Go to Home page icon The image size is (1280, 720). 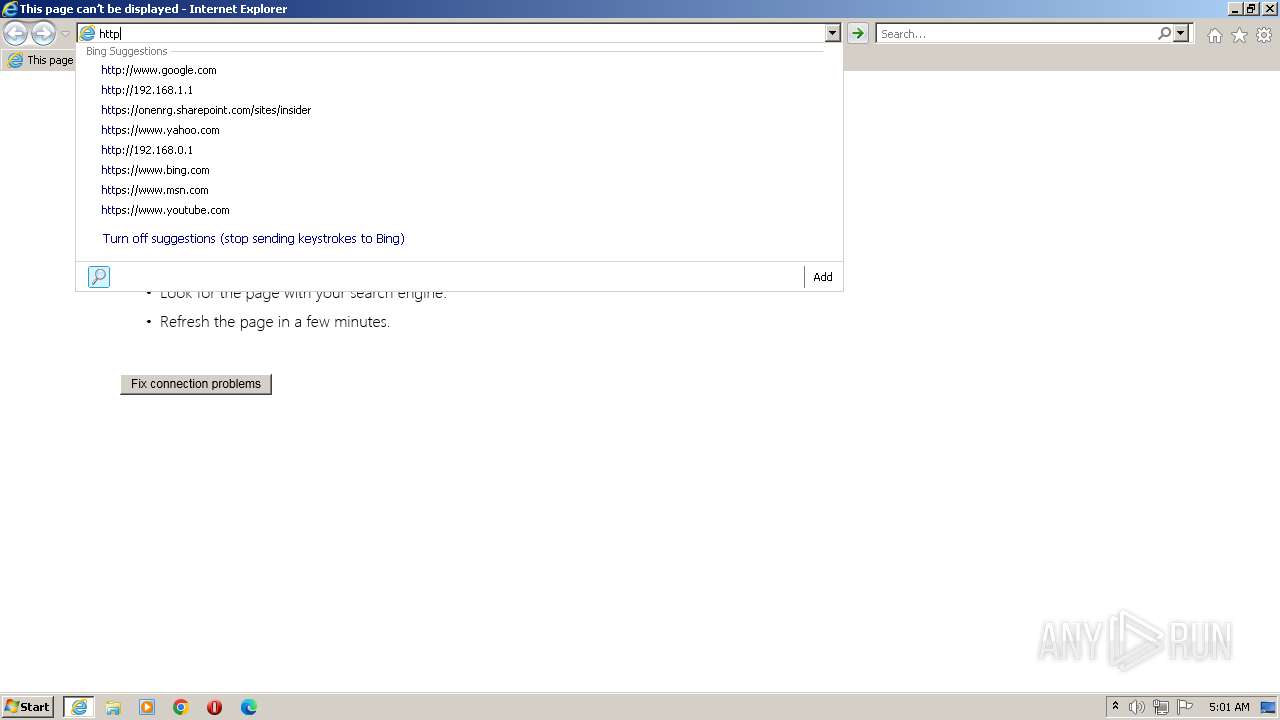1214,35
